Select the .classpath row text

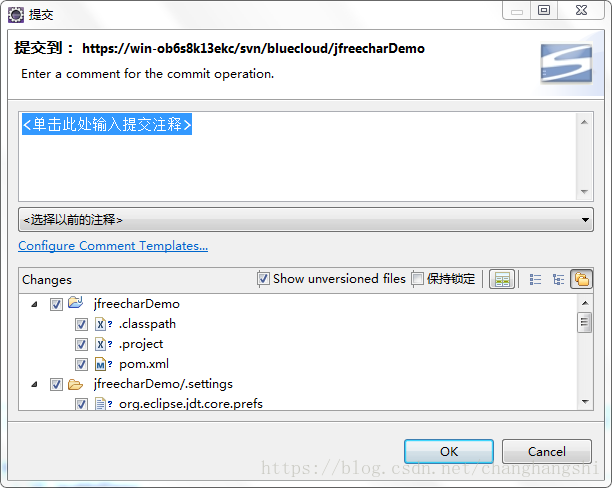(147, 324)
